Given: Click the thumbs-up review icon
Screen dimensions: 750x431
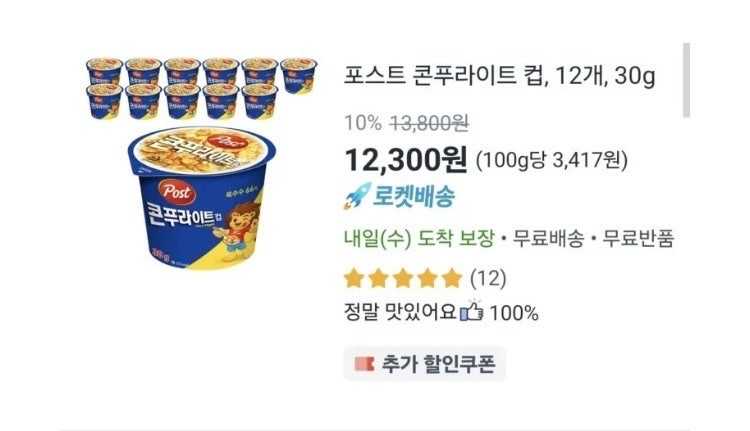Looking at the screenshot, I should point(471,311).
